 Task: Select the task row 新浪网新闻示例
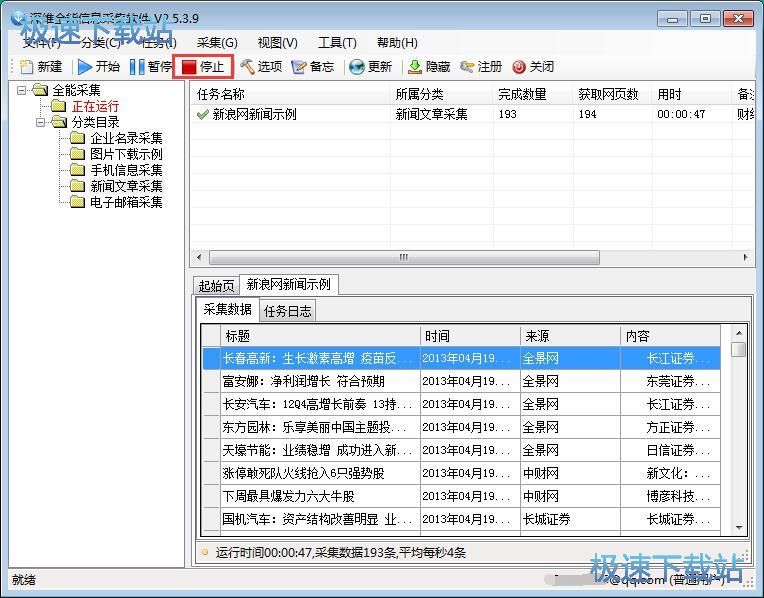(x=472, y=115)
